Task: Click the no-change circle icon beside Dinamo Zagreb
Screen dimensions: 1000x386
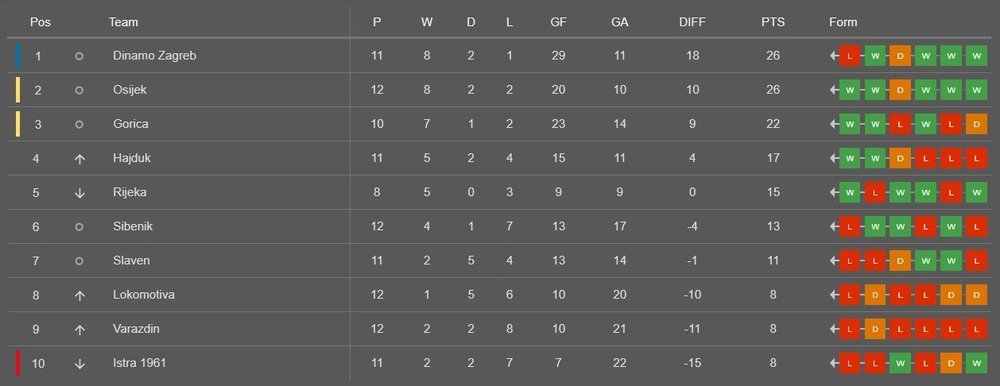Action: [x=79, y=56]
